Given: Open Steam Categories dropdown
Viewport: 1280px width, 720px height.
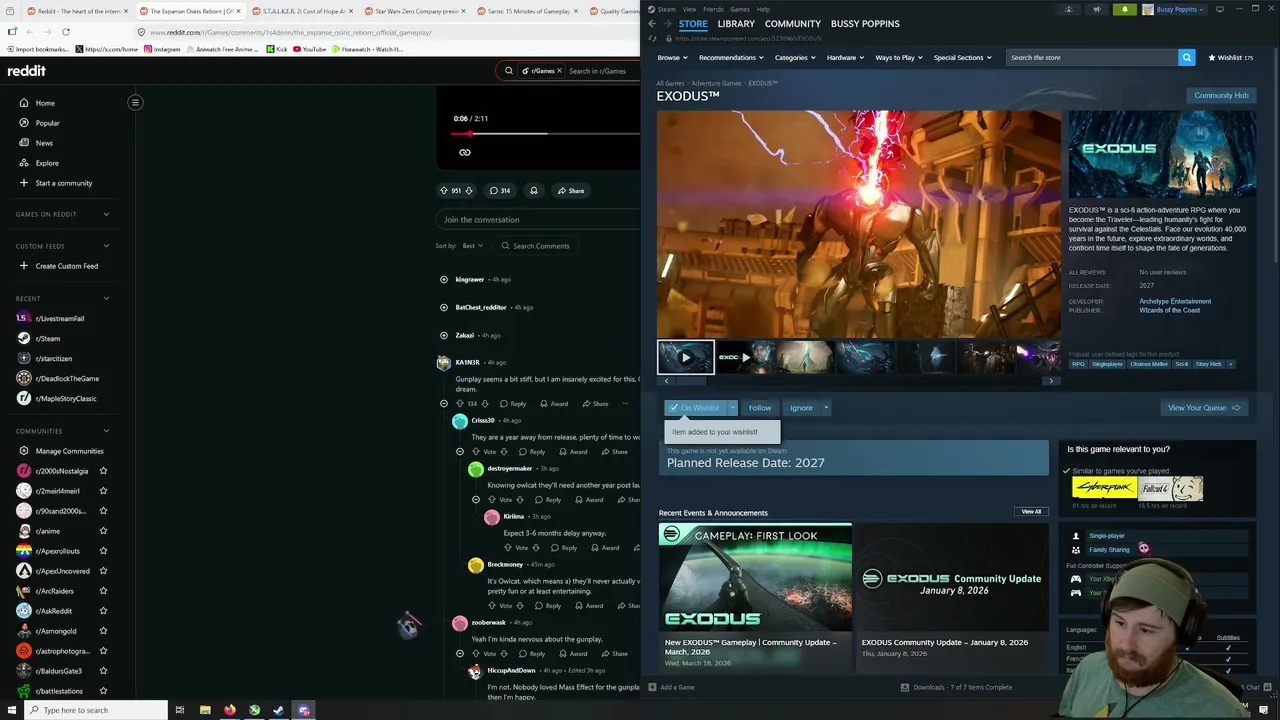Looking at the screenshot, I should (794, 58).
